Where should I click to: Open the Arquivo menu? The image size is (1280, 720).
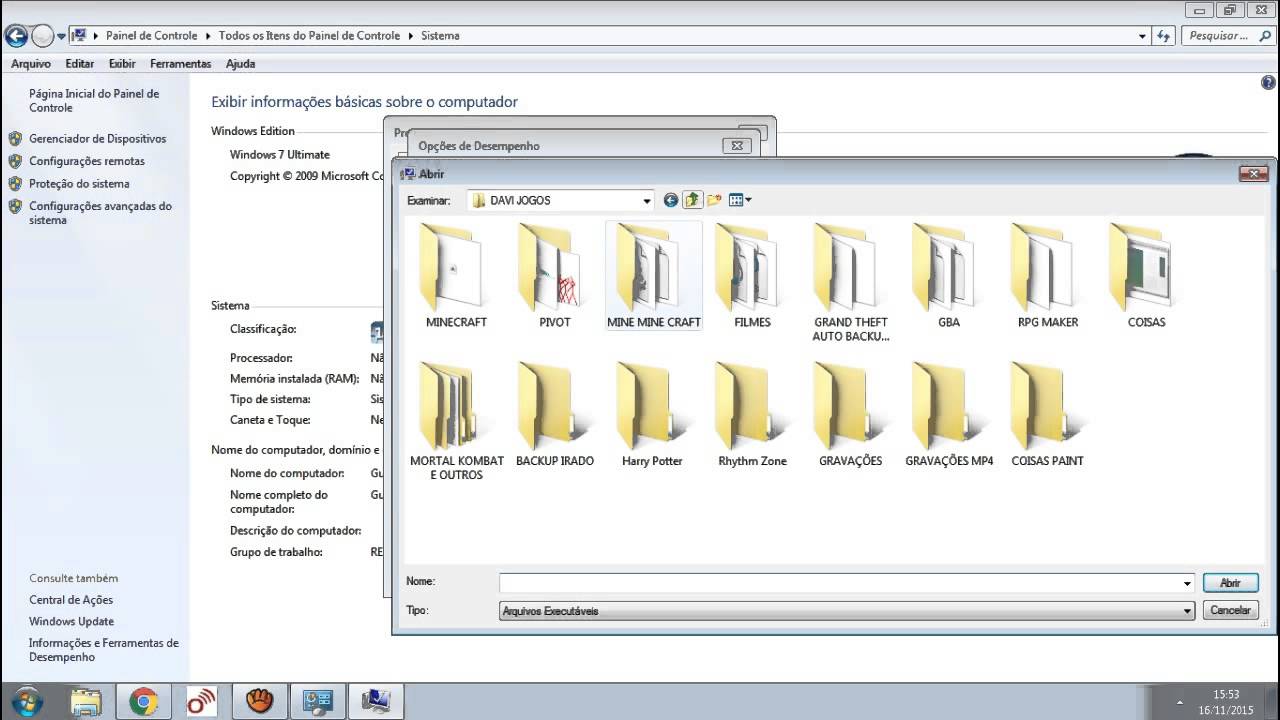point(31,63)
